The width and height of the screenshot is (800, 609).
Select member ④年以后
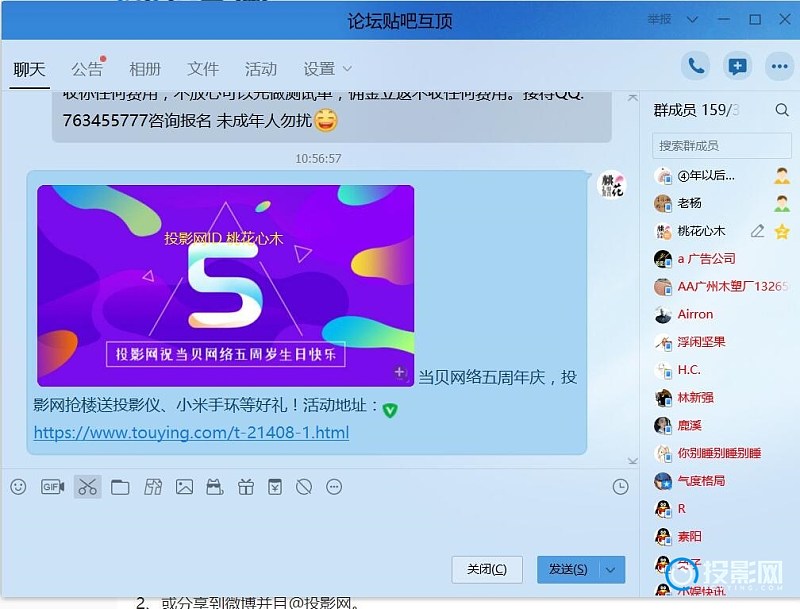(x=721, y=176)
